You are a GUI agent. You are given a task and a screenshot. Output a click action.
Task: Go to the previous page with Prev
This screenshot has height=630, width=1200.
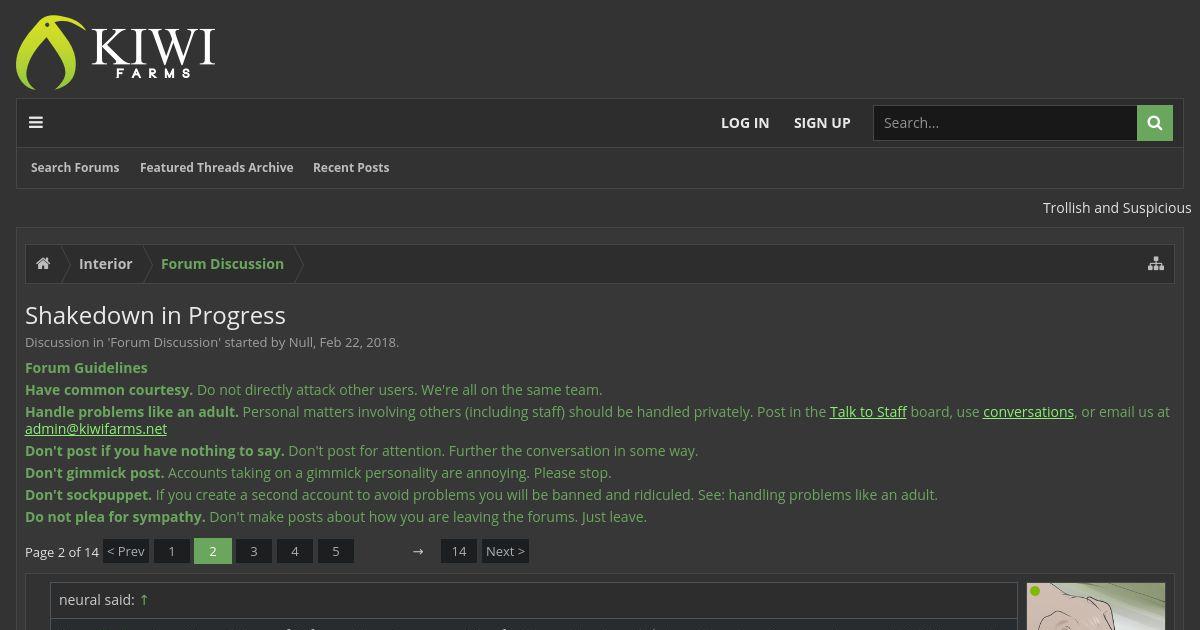126,551
